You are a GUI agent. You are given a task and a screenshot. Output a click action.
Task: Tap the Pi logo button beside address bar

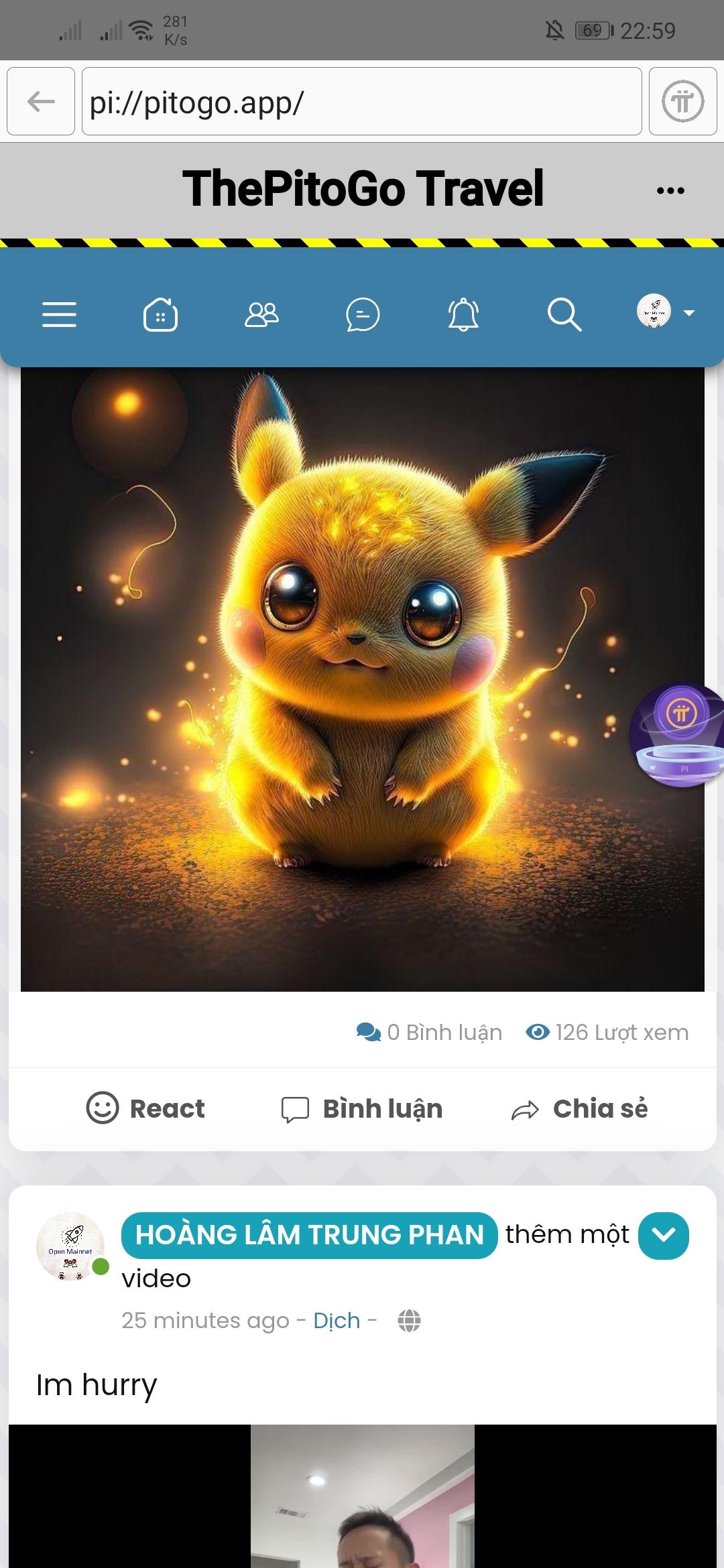click(682, 101)
